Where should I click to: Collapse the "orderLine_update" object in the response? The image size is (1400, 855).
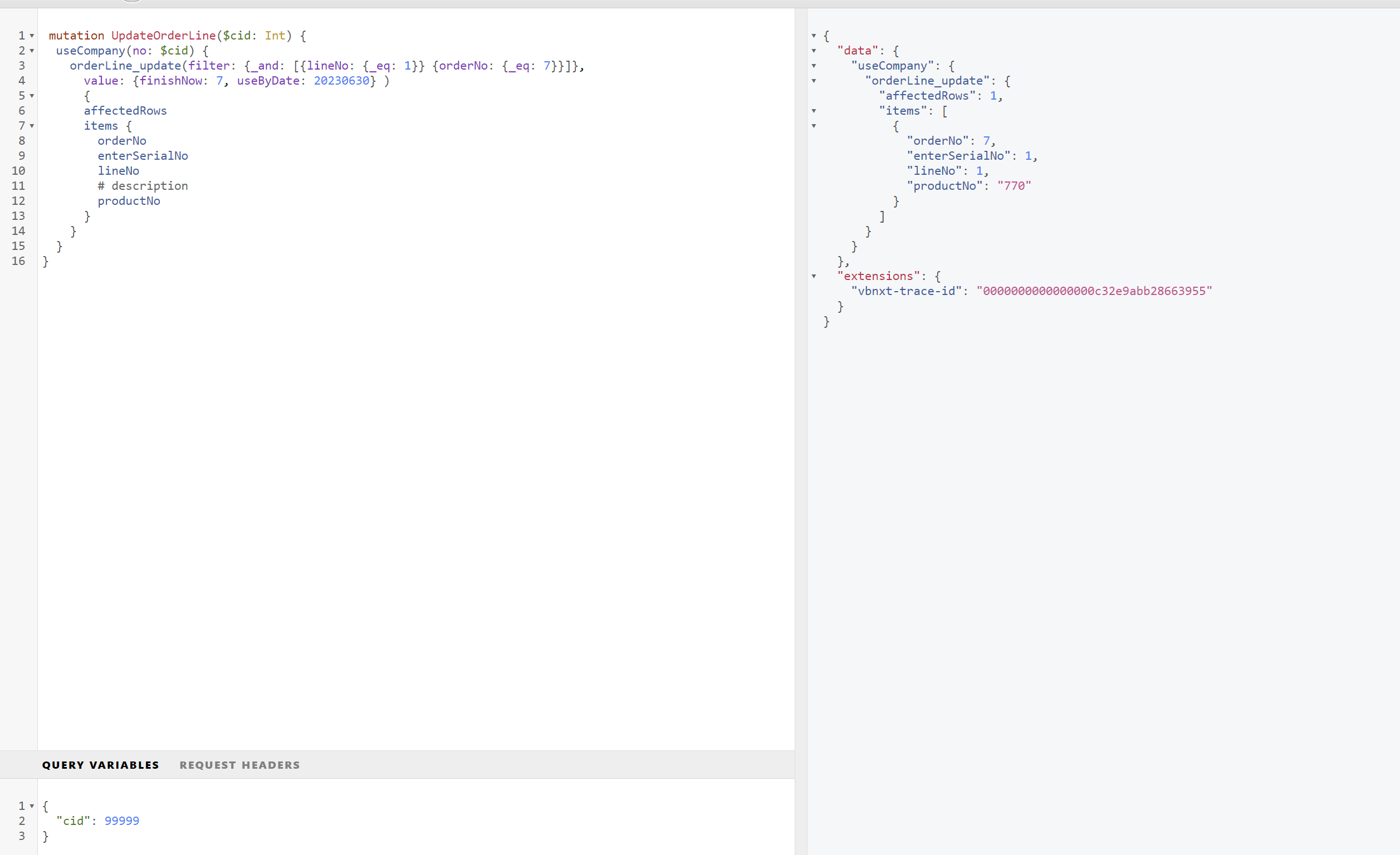[x=814, y=81]
